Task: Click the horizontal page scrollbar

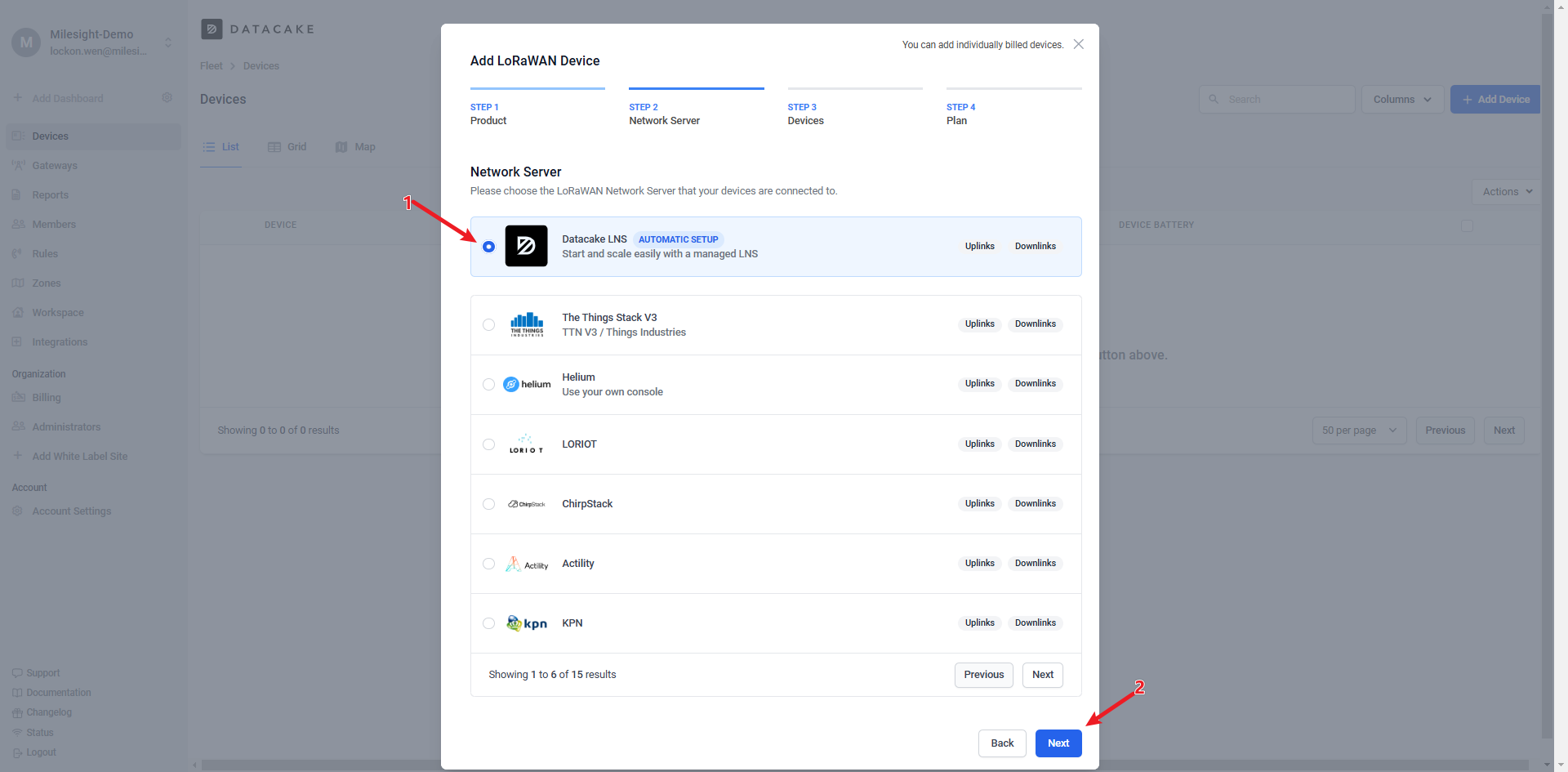Action: tap(866, 765)
